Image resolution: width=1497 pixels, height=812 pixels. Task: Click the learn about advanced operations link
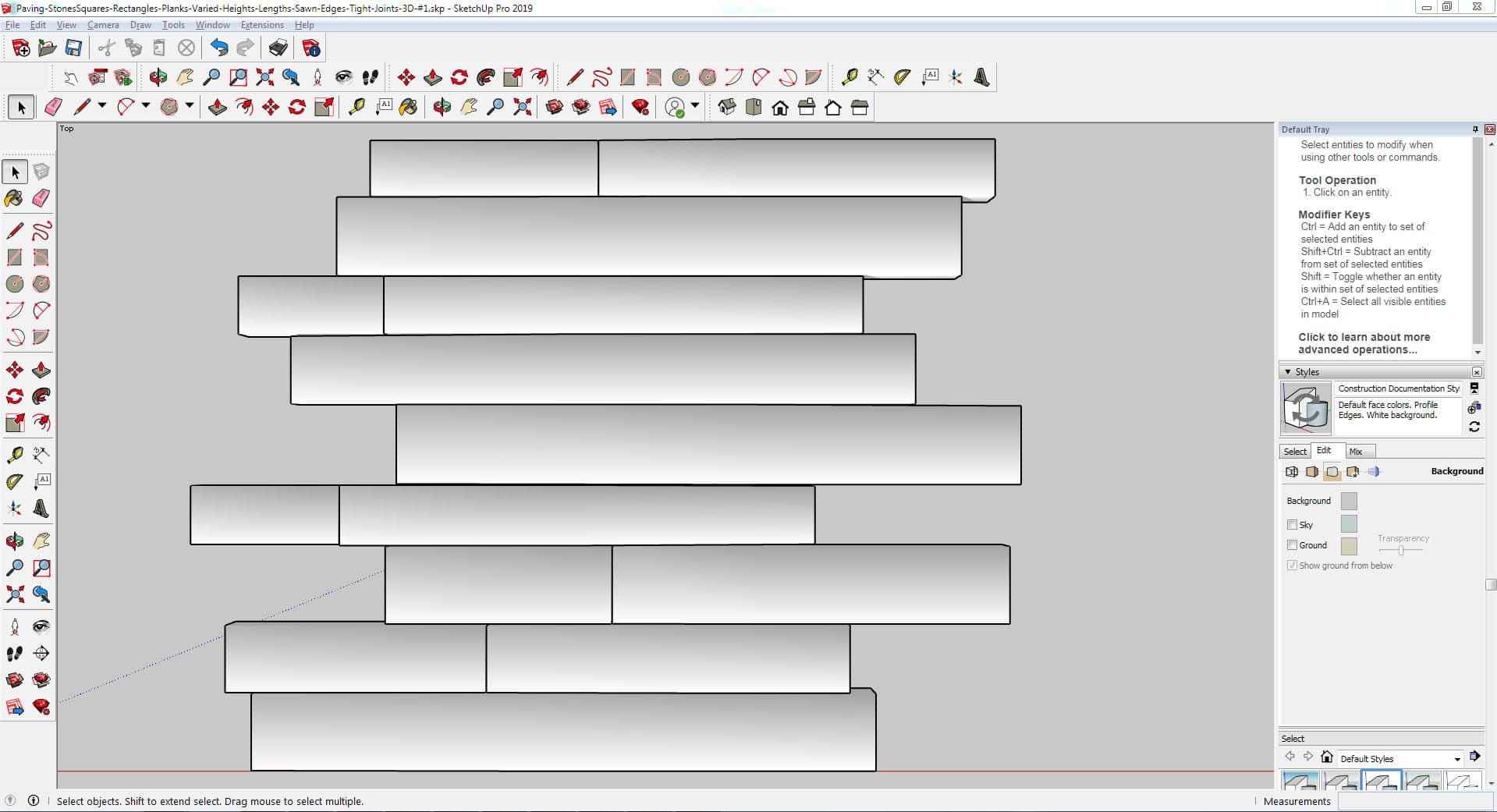pos(1364,343)
